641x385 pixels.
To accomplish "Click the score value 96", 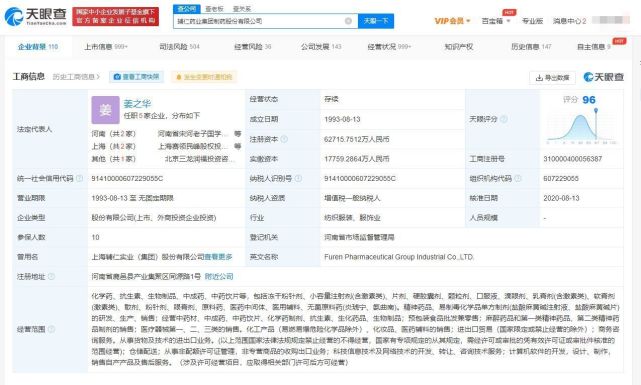I will pyautogui.click(x=589, y=100).
